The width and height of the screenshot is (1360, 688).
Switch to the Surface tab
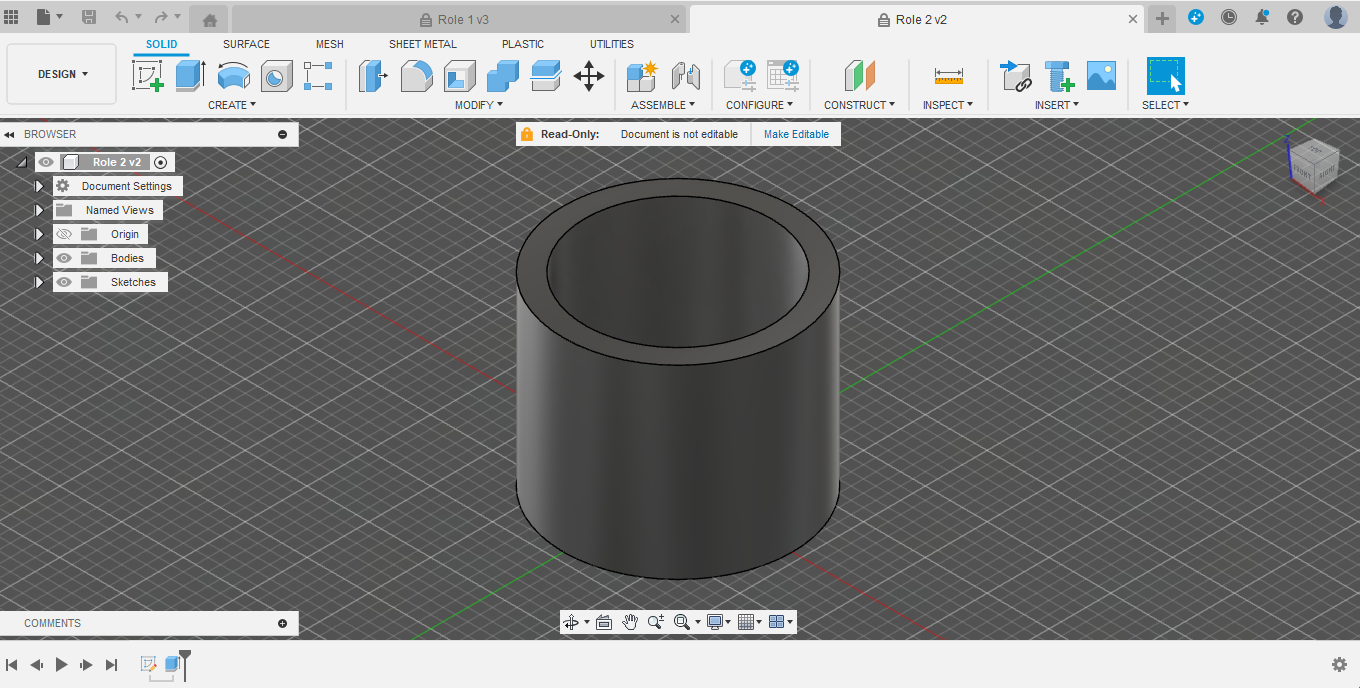pos(246,44)
